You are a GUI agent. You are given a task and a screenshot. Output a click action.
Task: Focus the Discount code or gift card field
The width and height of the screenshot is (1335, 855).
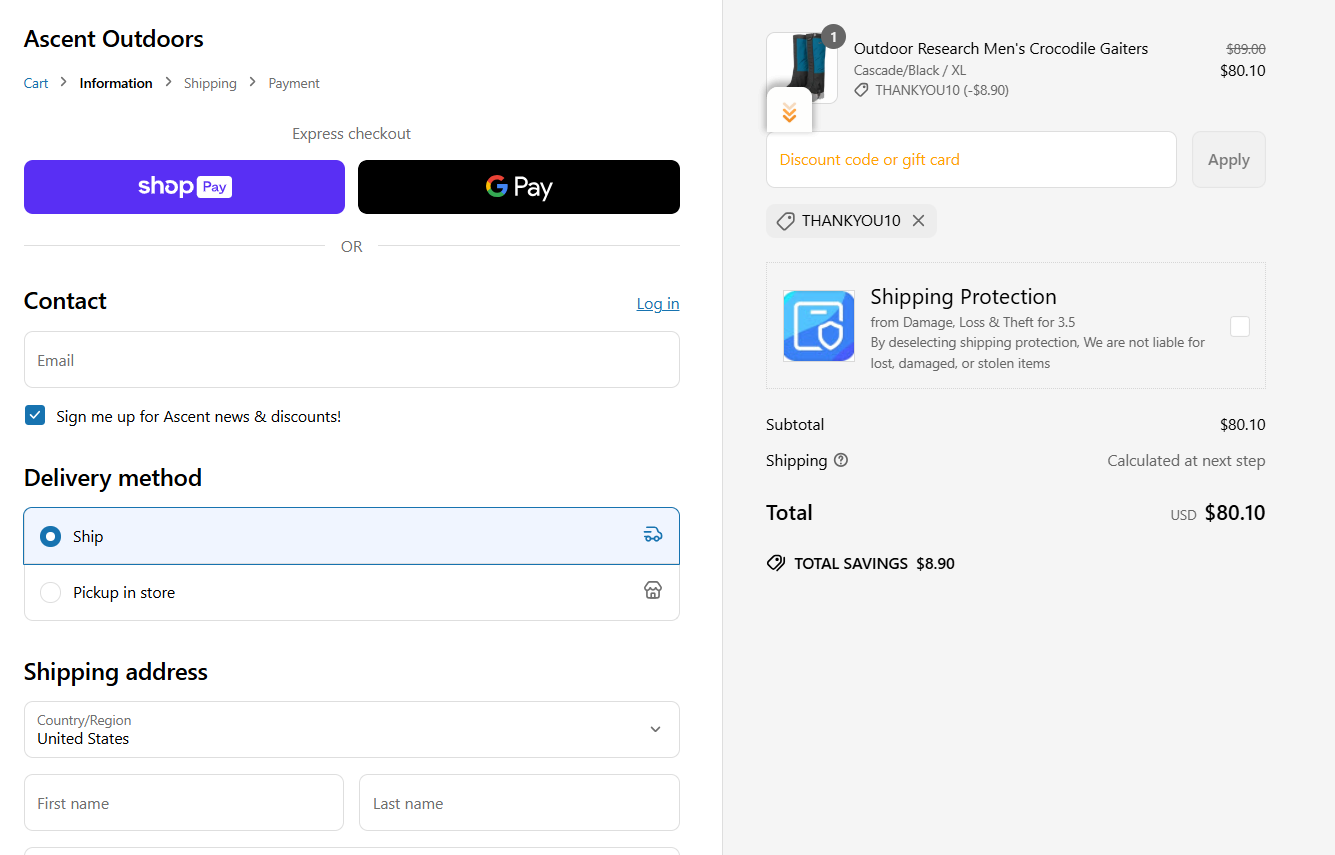tap(971, 159)
